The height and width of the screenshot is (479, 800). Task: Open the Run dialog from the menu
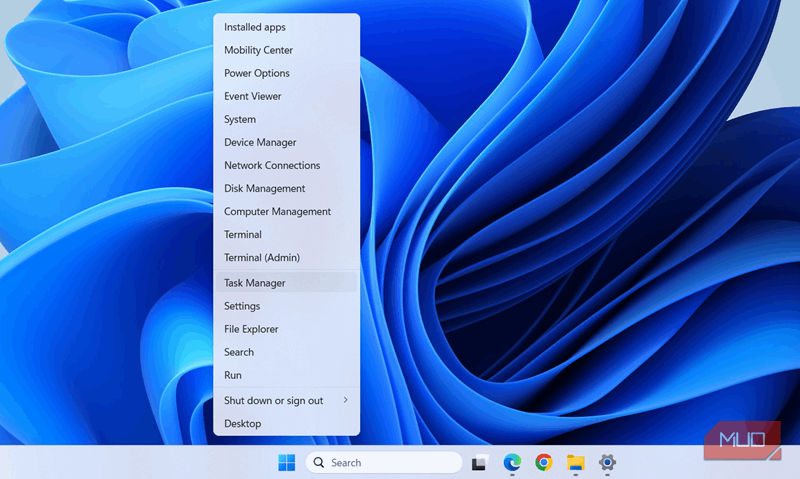[233, 375]
